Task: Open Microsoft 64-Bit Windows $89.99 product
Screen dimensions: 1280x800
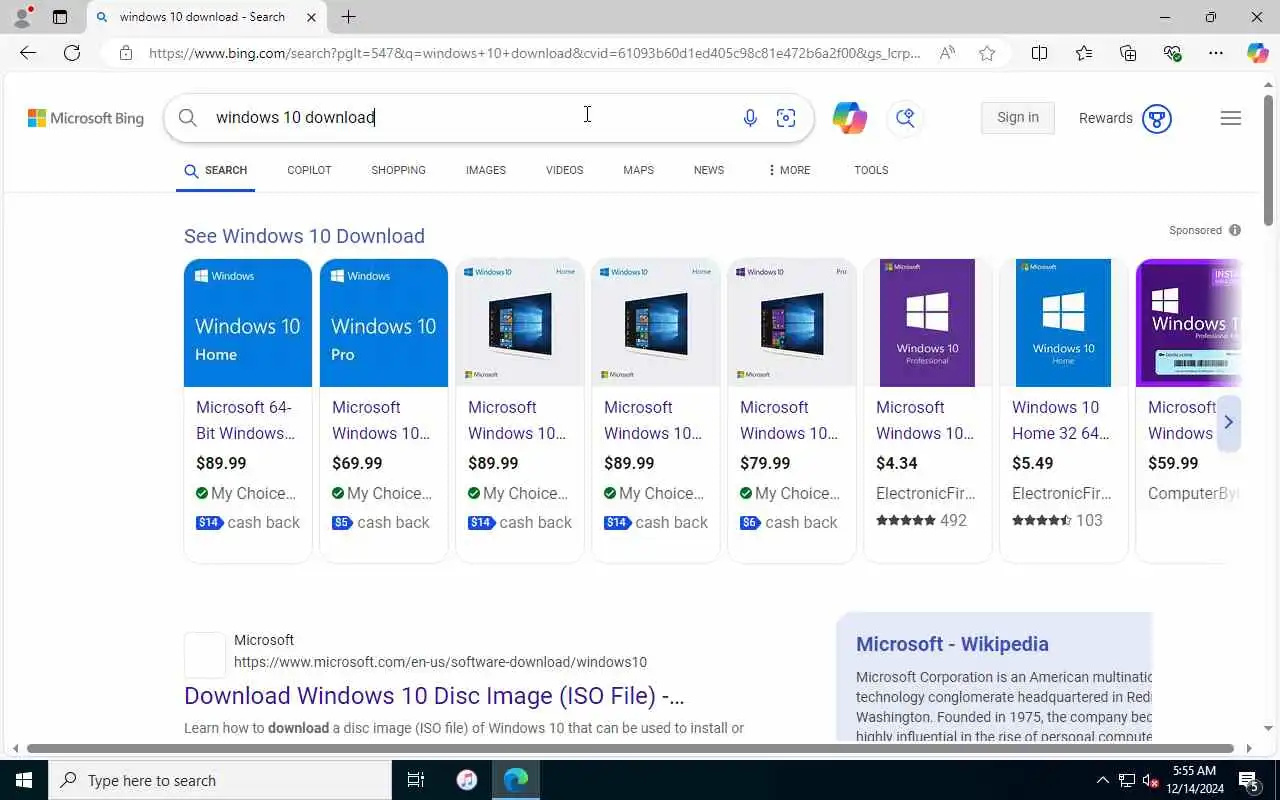Action: [x=245, y=420]
